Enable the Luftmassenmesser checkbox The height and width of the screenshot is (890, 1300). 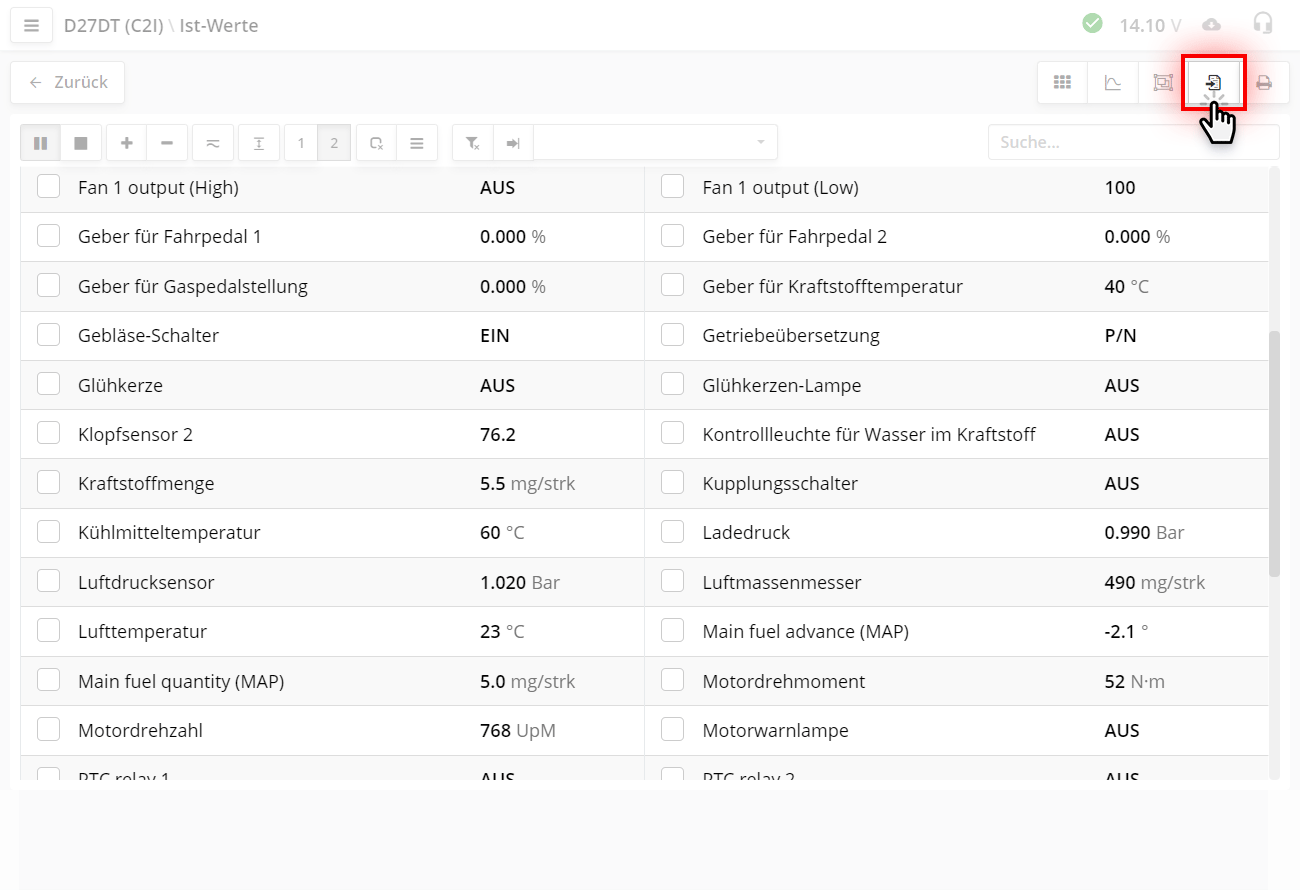pos(673,581)
